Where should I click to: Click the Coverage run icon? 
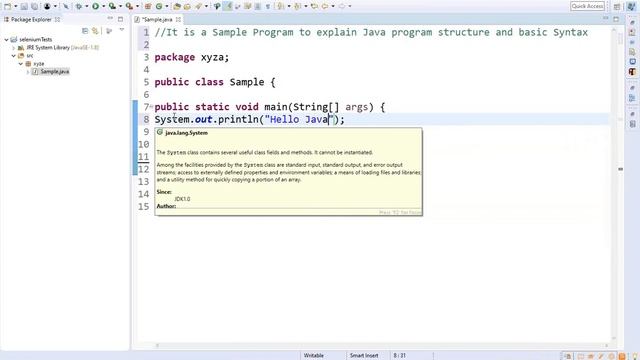point(112,6)
